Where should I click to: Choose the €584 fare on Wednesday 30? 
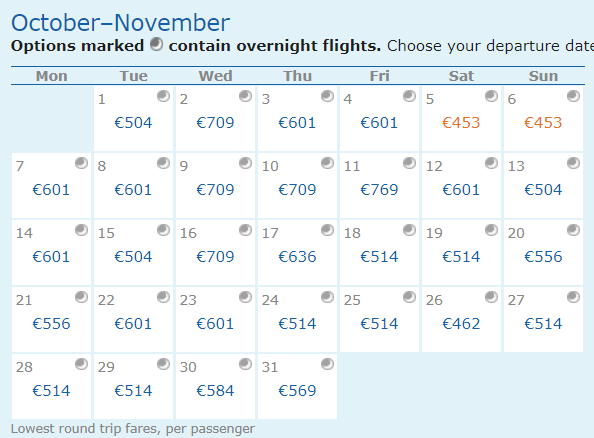215,391
